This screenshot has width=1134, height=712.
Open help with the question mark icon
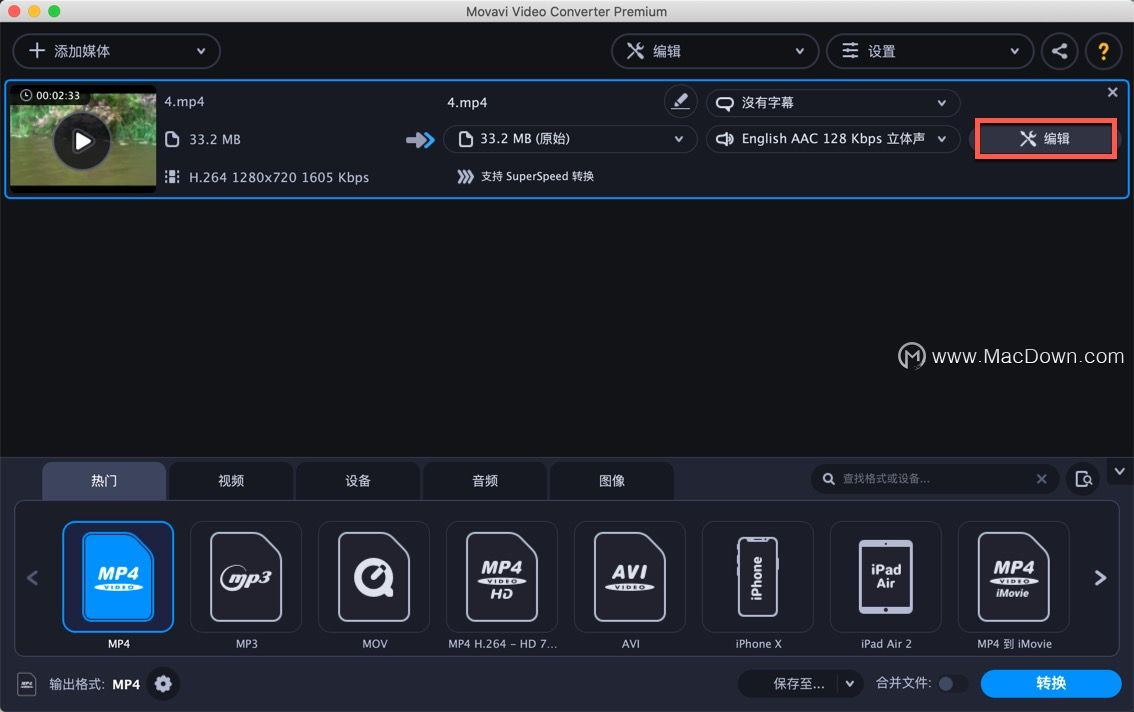pos(1104,51)
